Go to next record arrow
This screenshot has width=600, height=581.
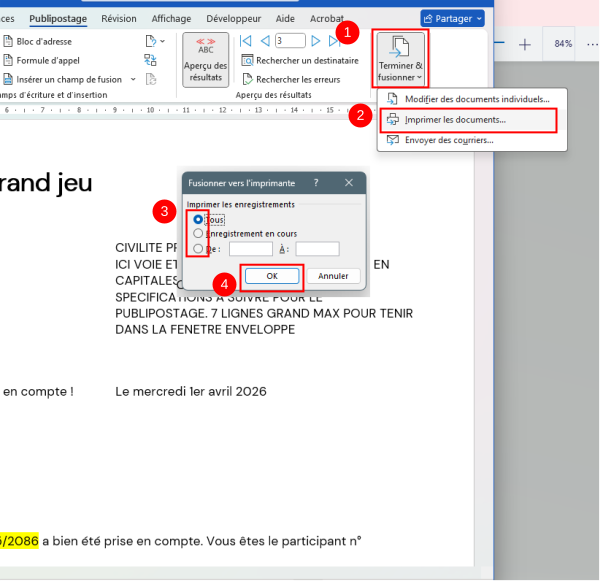[x=316, y=41]
